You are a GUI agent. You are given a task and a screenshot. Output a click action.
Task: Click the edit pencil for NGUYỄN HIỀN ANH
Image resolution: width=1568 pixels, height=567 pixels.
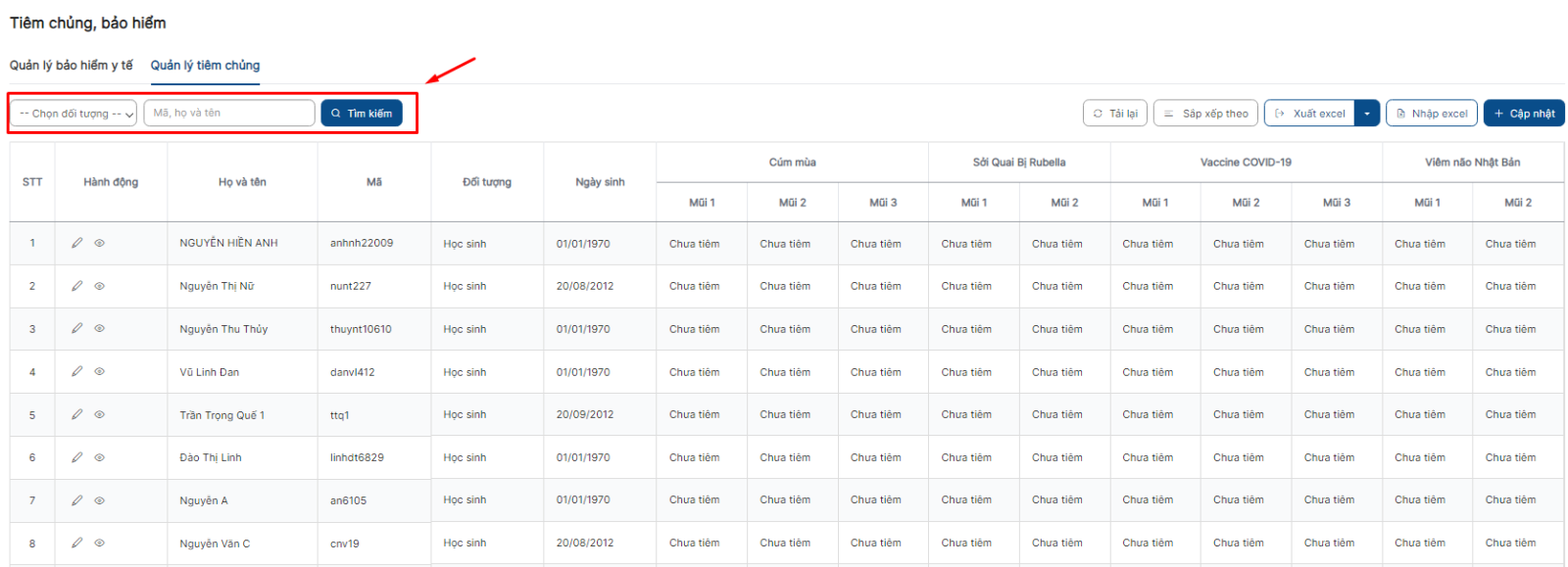pos(76,243)
